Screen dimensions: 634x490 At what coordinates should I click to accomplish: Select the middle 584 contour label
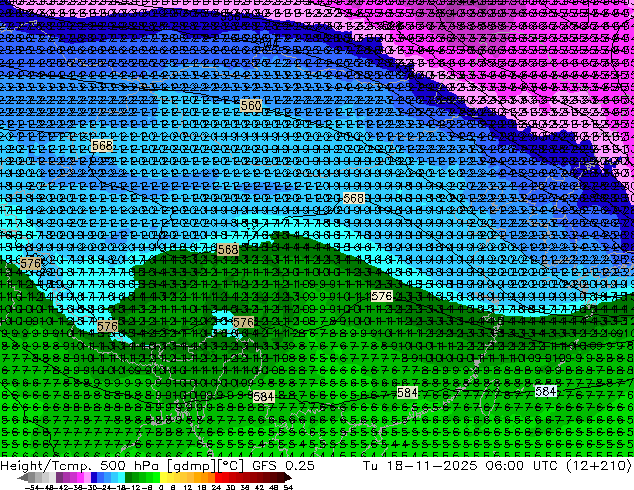click(x=407, y=393)
